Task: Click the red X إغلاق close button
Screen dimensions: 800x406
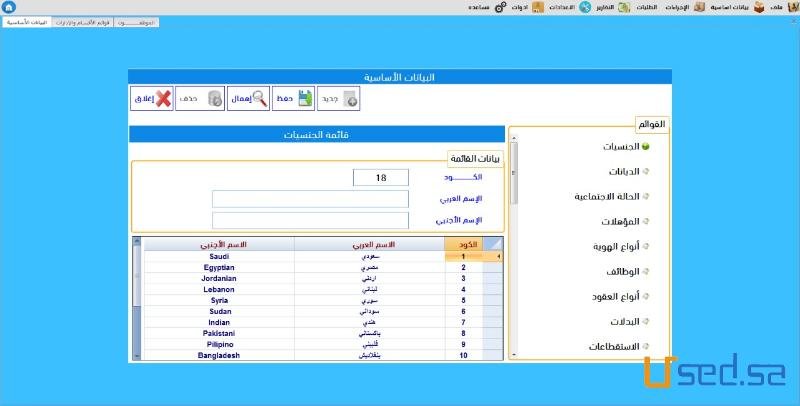Action: [x=152, y=98]
